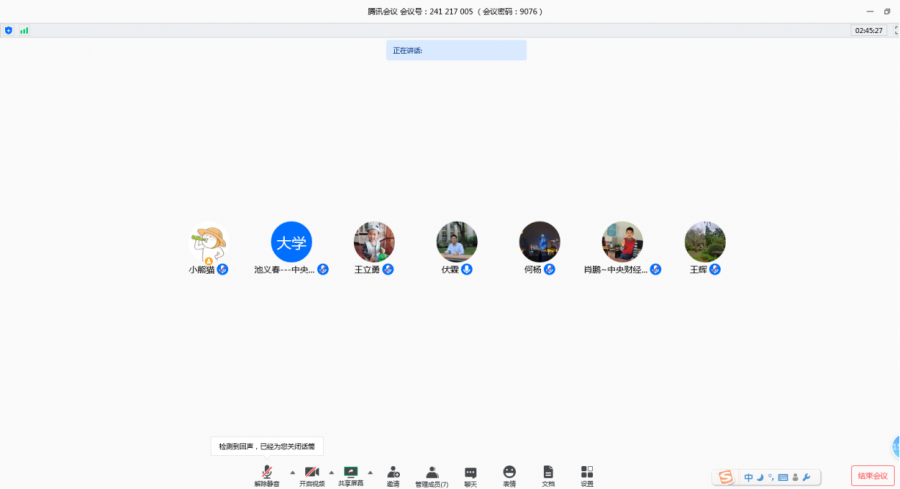This screenshot has height=489, width=900.
Task: Click the network signal strength icon
Action: [x=24, y=31]
